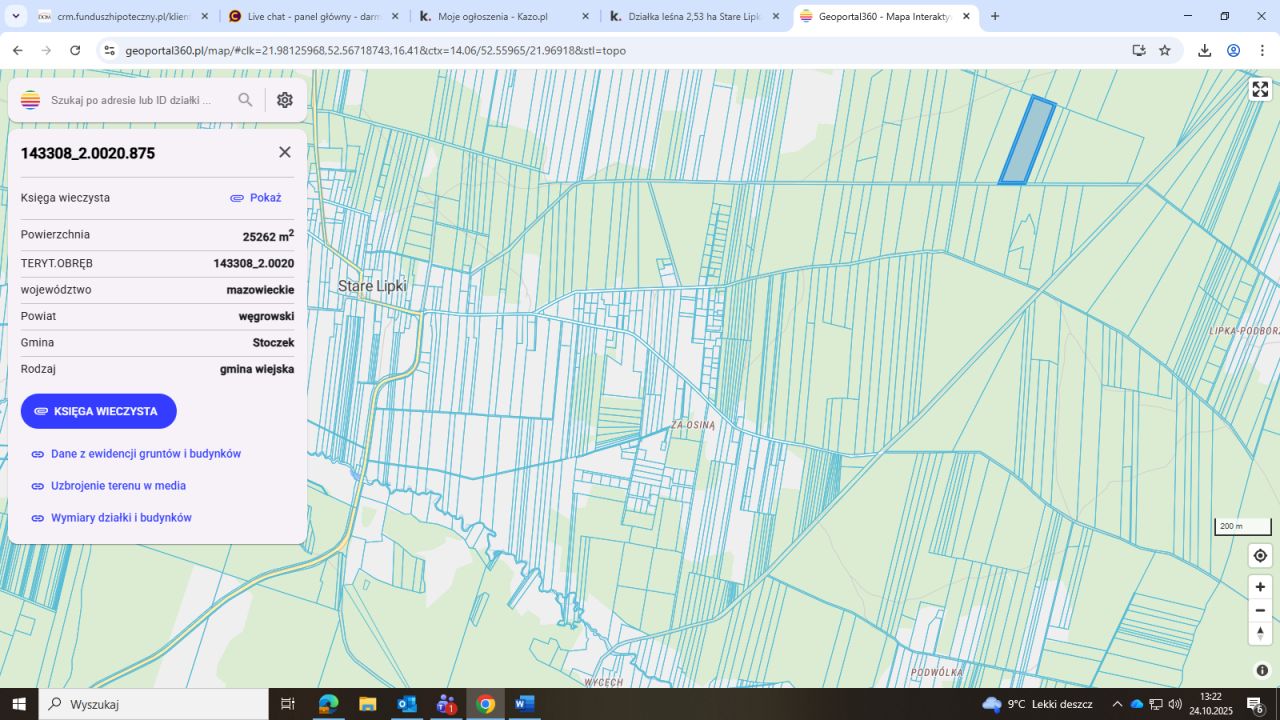1280x720 pixels.
Task: Click the PODWÓLKA map label
Action: click(937, 673)
